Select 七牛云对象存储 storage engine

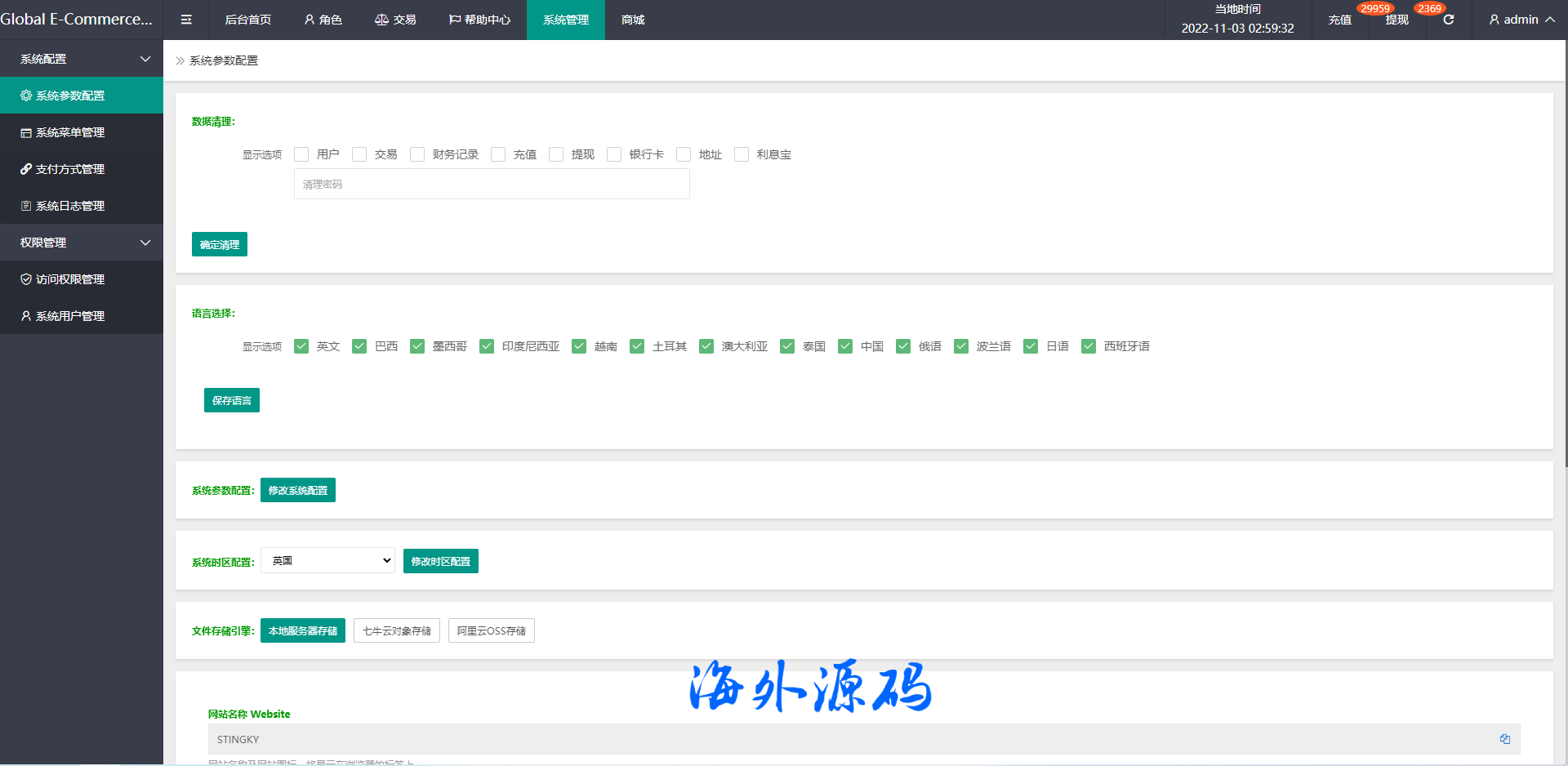click(397, 630)
